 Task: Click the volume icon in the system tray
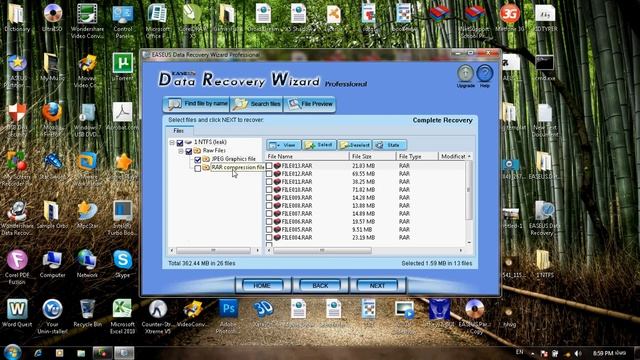[578, 353]
